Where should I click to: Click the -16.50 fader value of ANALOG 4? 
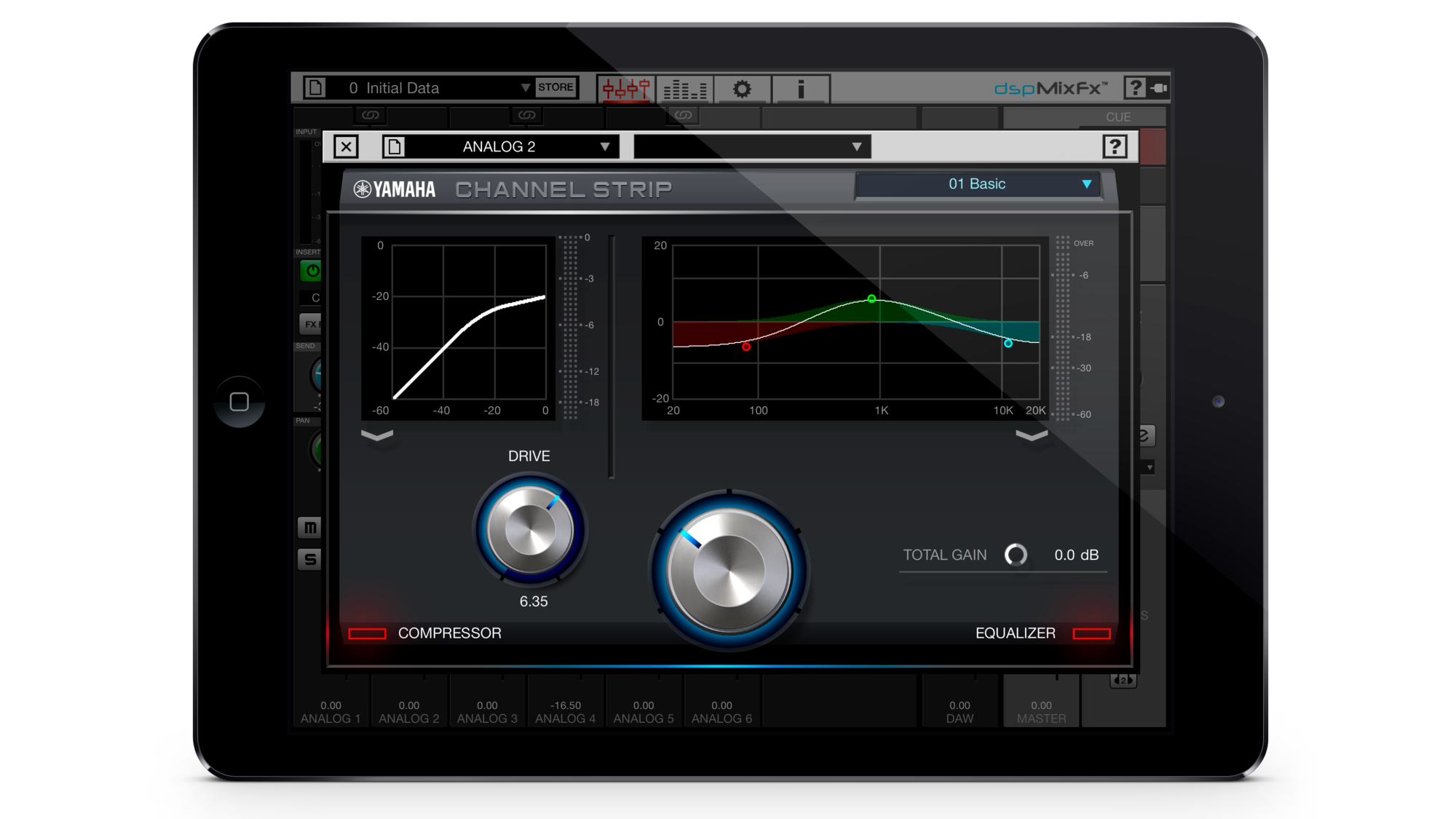click(566, 705)
